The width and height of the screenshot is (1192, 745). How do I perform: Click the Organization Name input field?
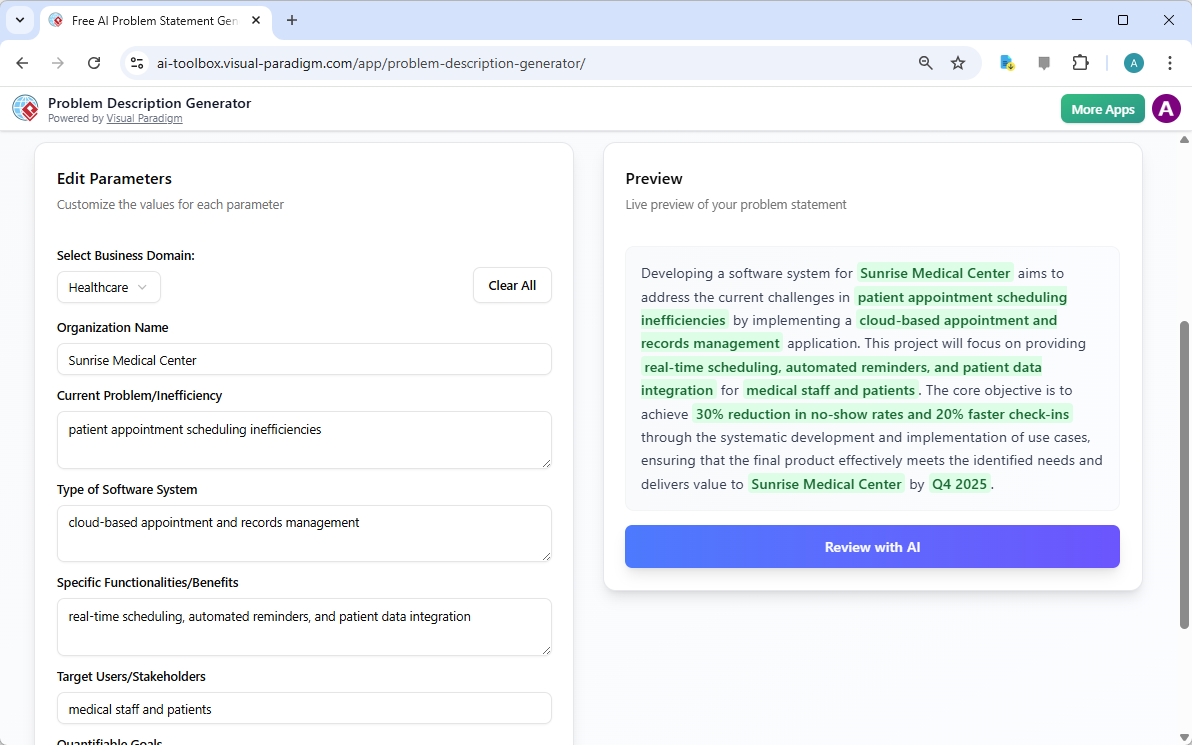(x=304, y=359)
